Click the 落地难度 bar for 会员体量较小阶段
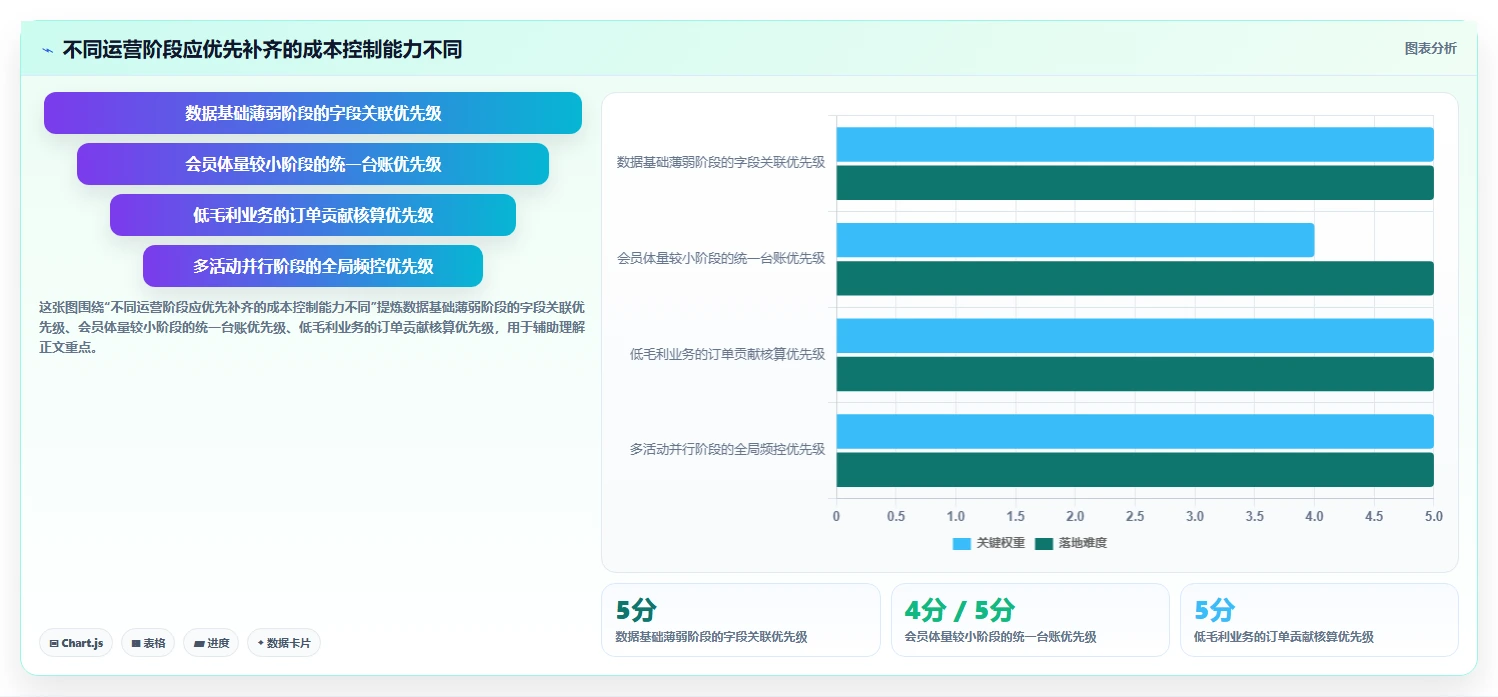Viewport: 1498px width, 697px height. [1135, 278]
